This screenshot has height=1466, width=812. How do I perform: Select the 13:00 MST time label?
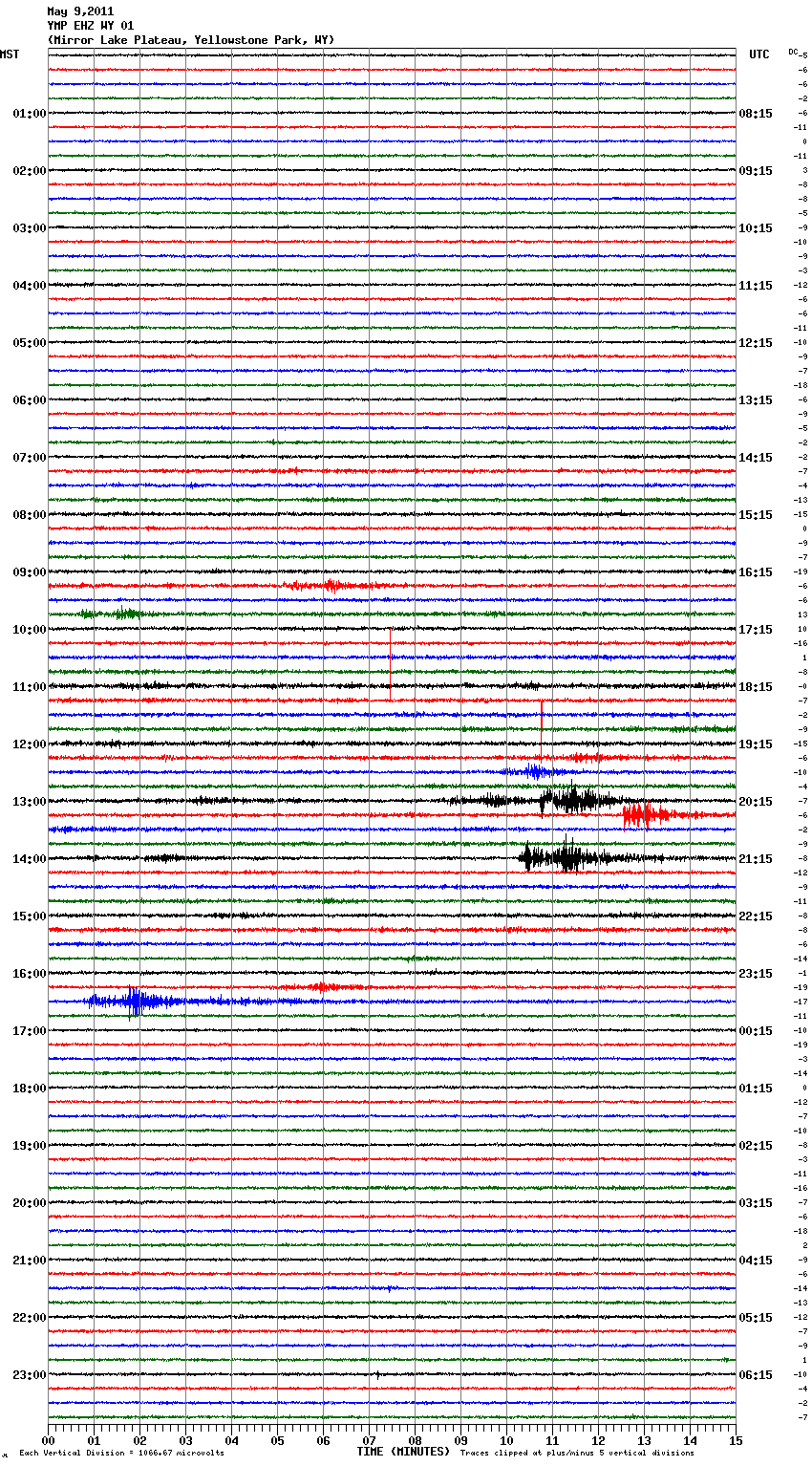tap(29, 802)
